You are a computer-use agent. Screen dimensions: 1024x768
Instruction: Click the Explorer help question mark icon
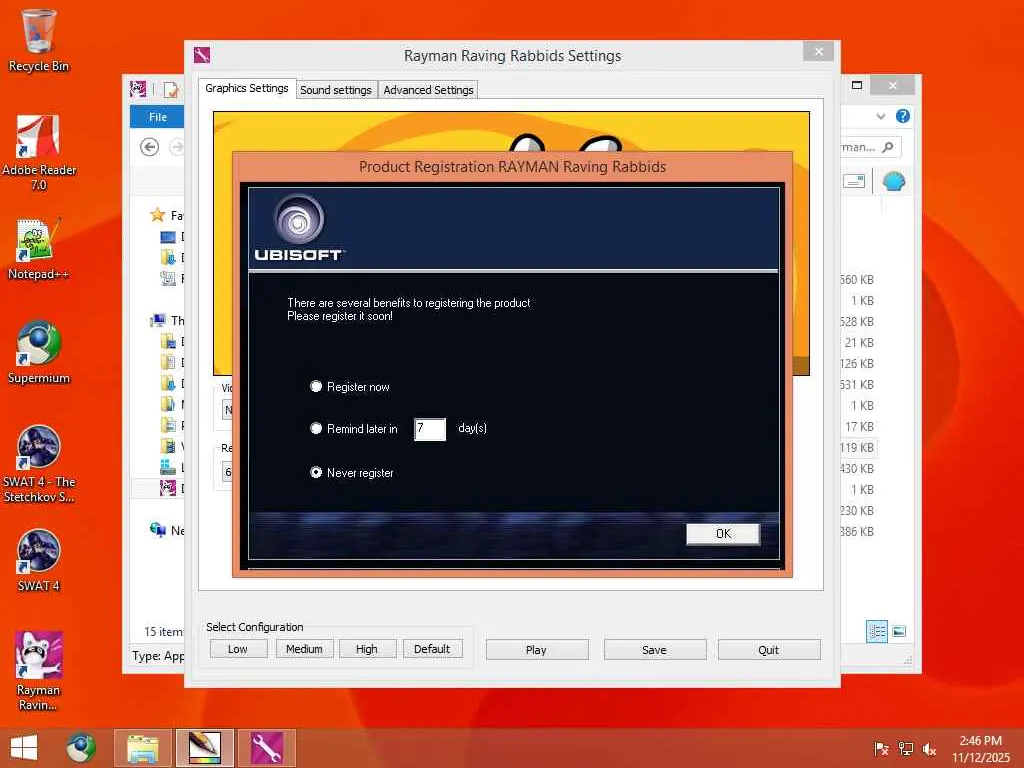(903, 116)
